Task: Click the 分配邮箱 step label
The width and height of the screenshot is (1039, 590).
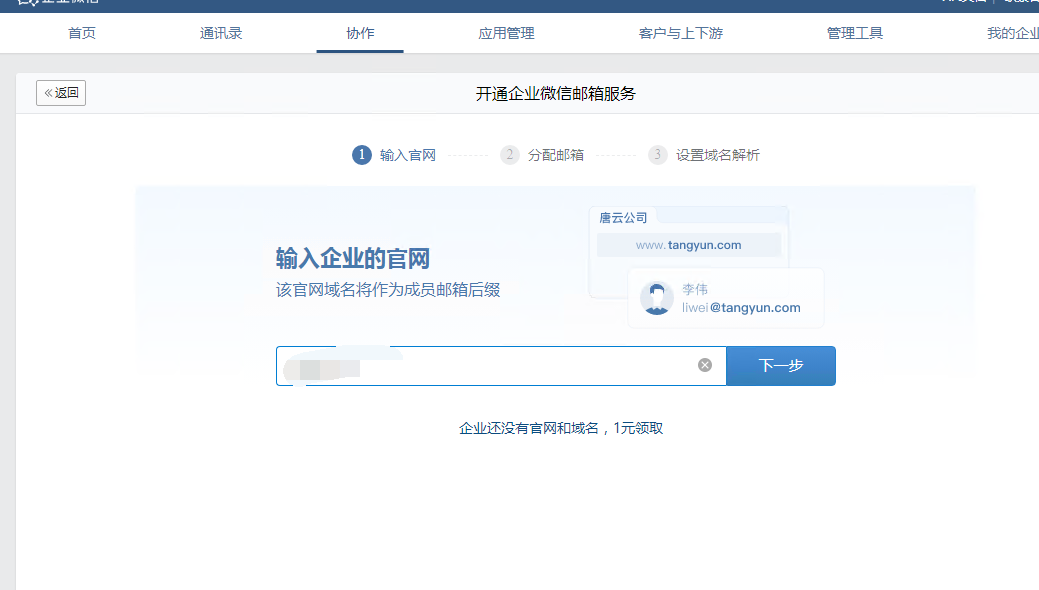Action: pos(556,155)
